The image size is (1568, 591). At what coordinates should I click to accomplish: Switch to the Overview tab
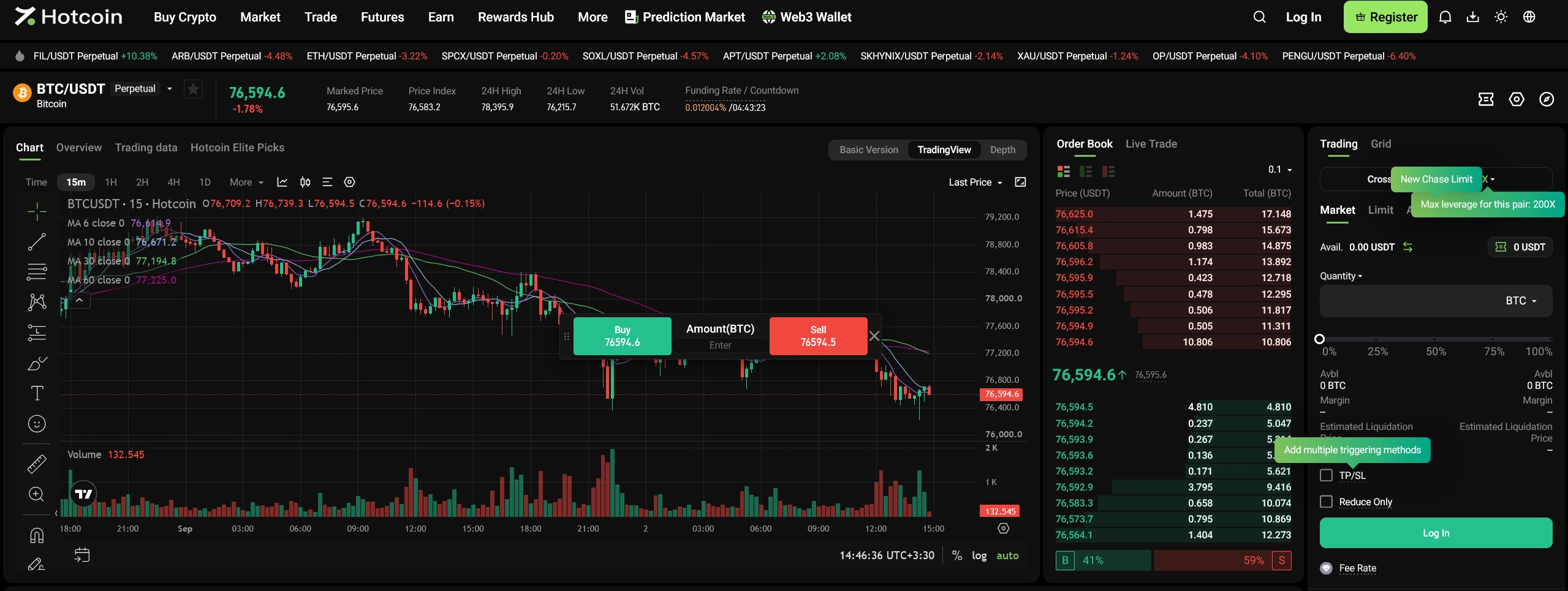point(79,148)
